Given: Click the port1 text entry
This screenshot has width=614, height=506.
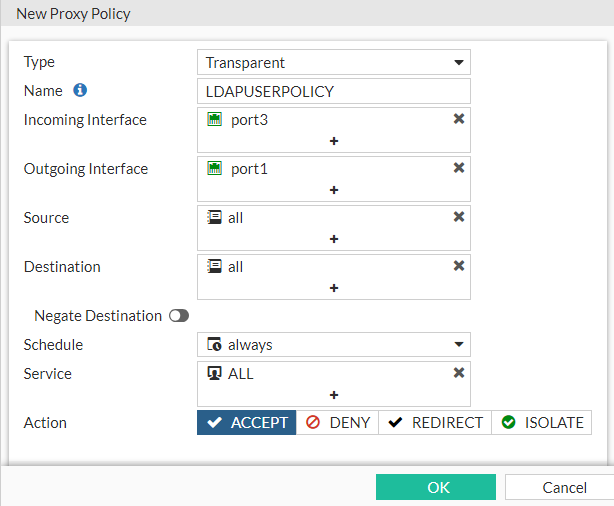Looking at the screenshot, I should (249, 169).
